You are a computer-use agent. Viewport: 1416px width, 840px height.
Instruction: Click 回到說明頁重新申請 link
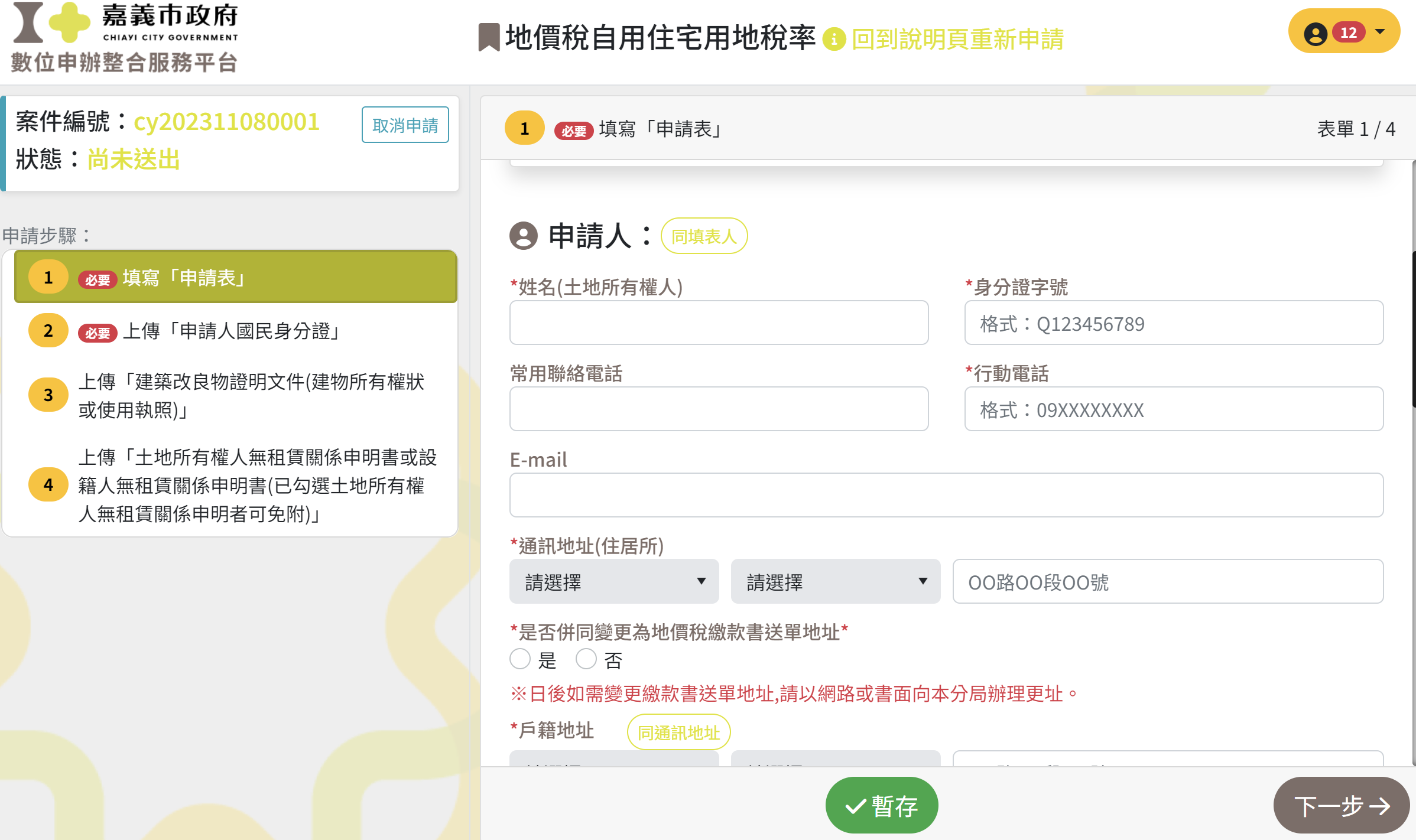point(957,40)
